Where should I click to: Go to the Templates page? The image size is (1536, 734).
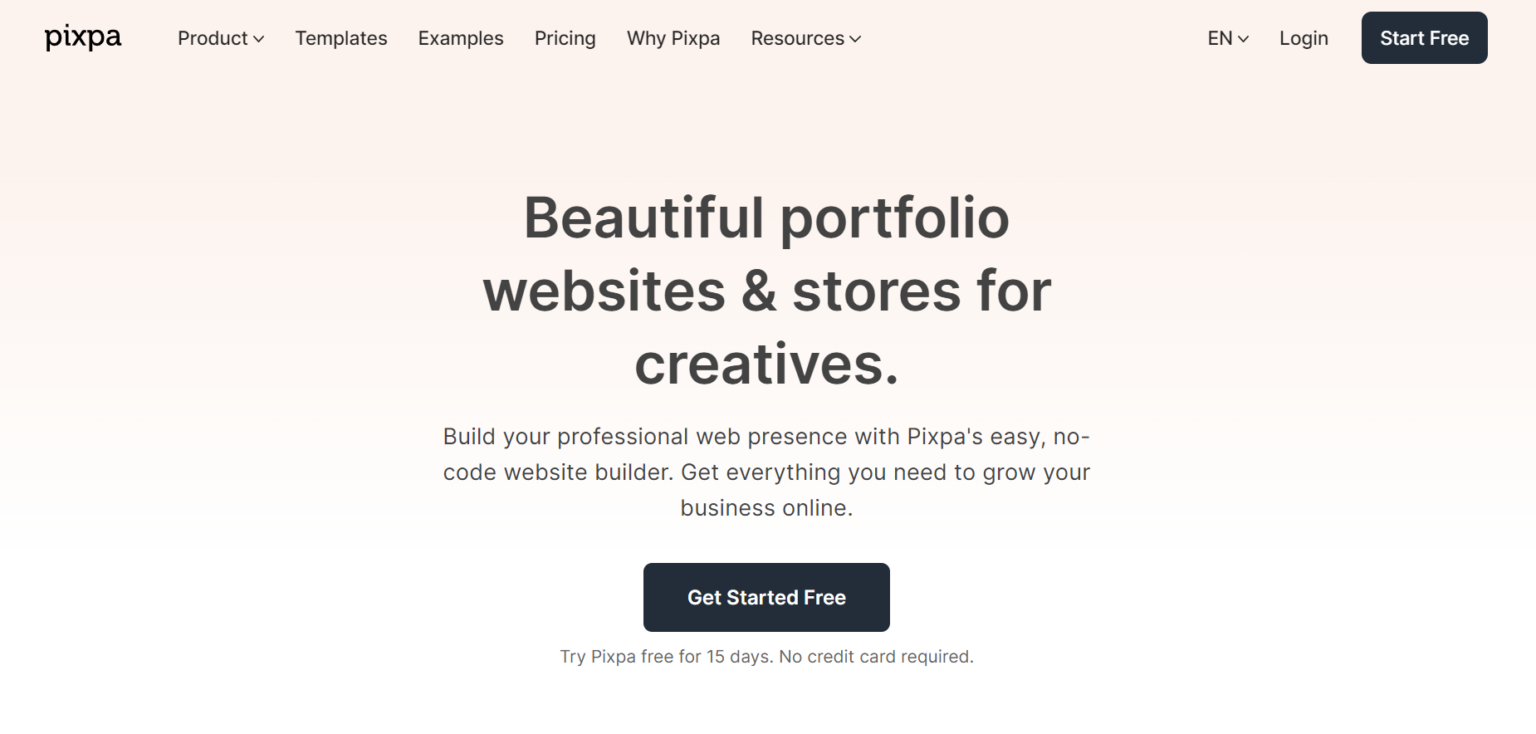(x=341, y=38)
